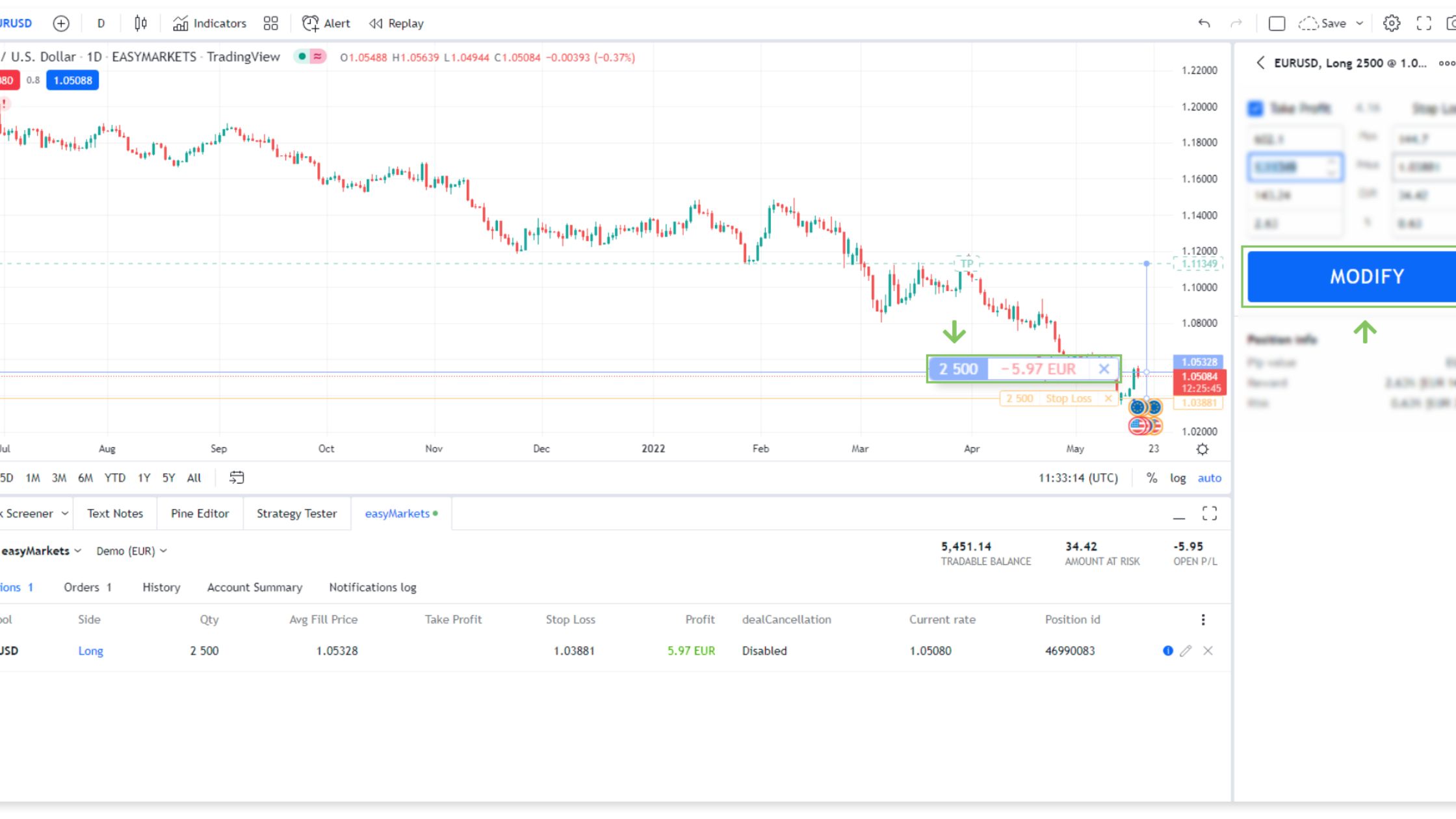Sort by Profit column header

[x=700, y=619]
